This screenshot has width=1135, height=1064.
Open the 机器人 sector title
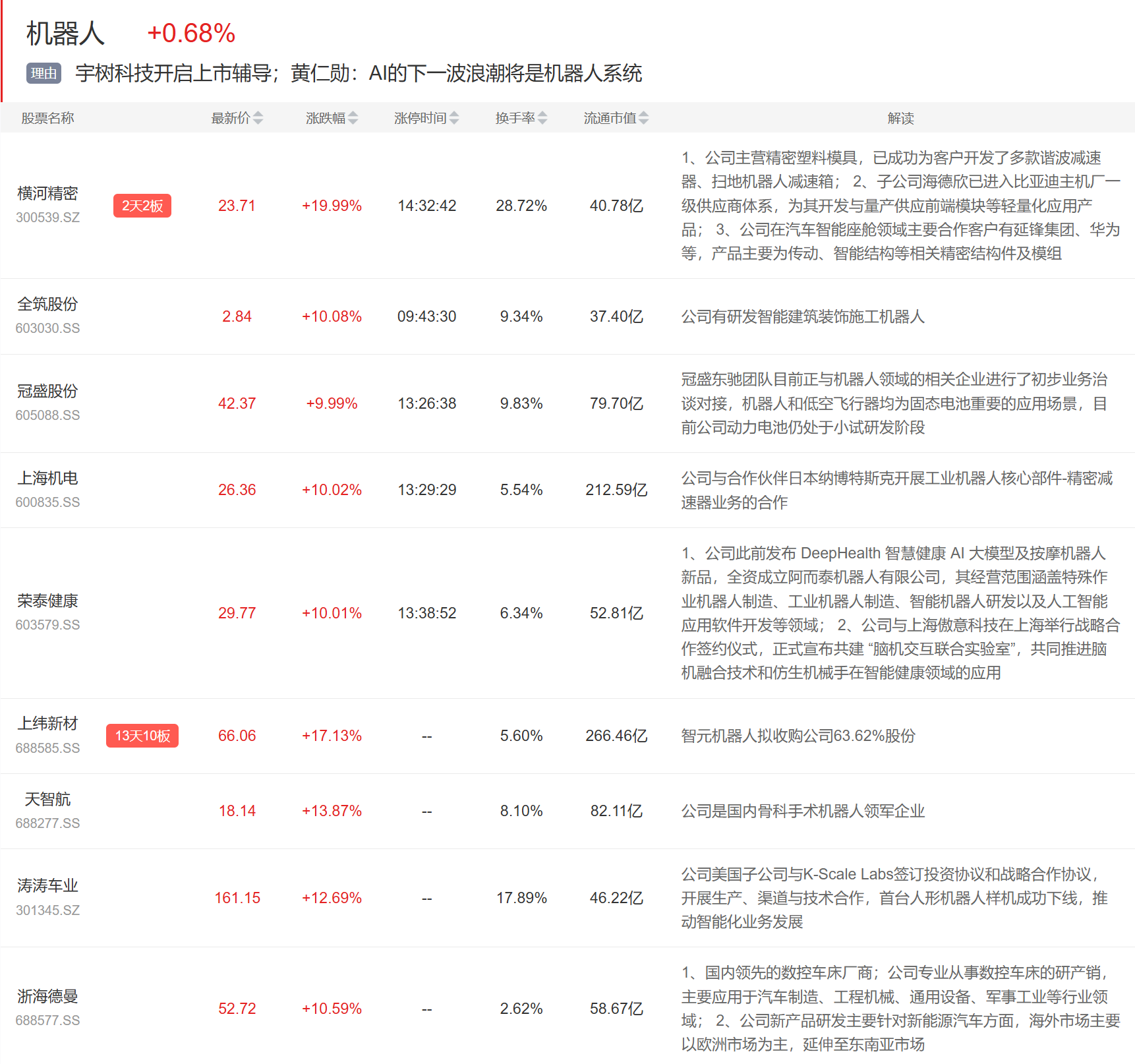(x=65, y=34)
